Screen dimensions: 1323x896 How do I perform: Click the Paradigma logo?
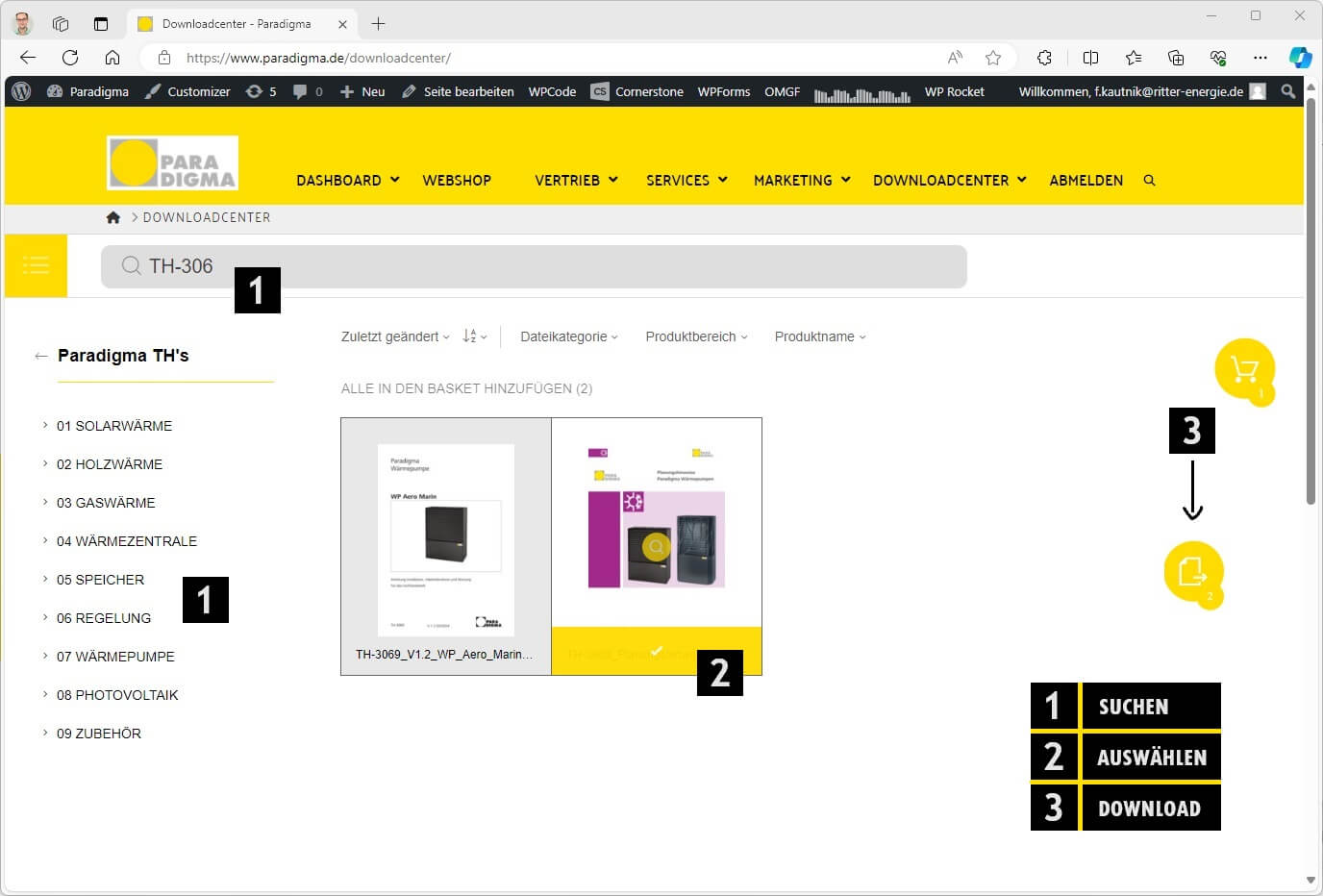click(x=173, y=162)
